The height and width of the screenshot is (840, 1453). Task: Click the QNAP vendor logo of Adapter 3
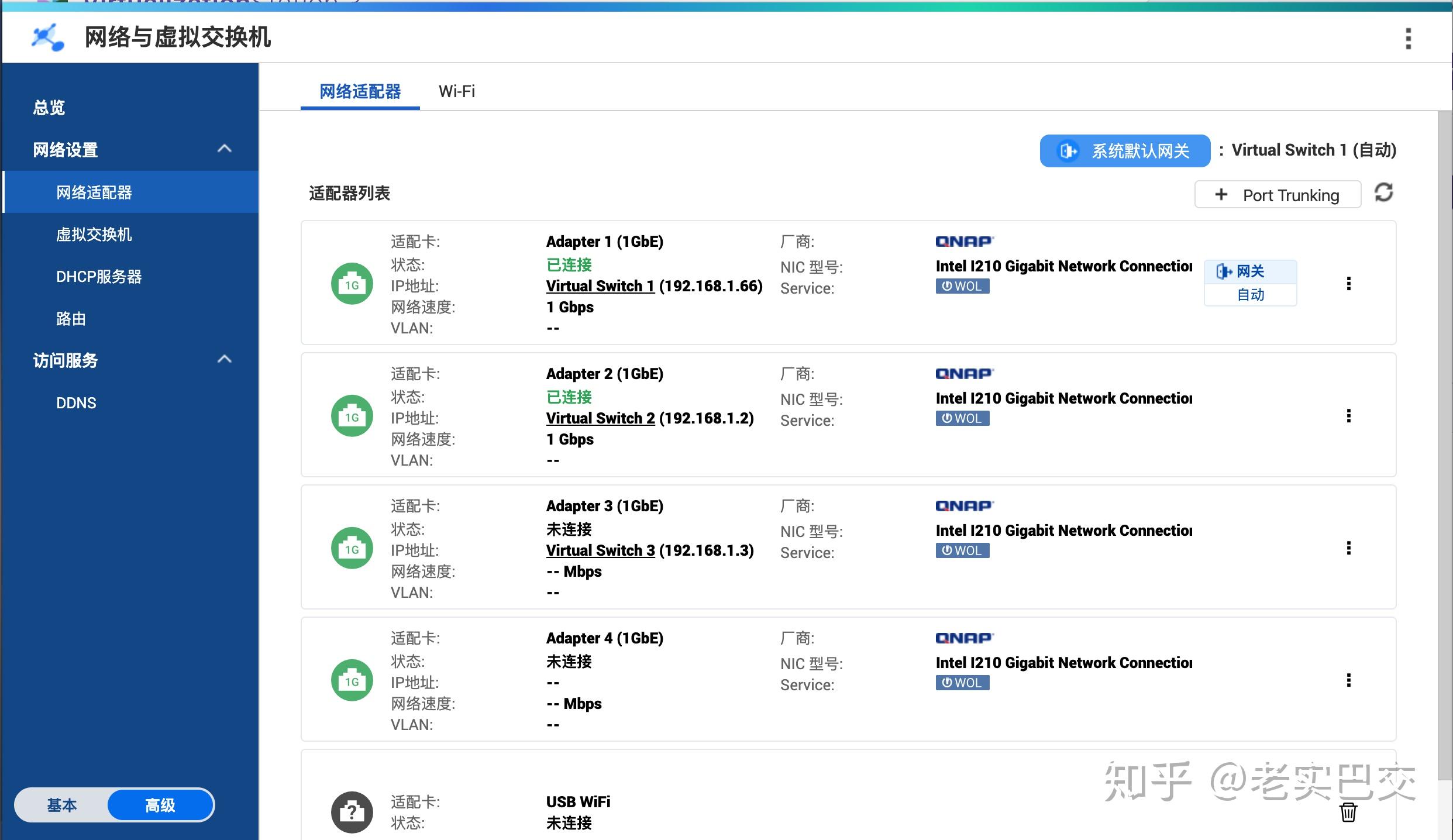[965, 505]
